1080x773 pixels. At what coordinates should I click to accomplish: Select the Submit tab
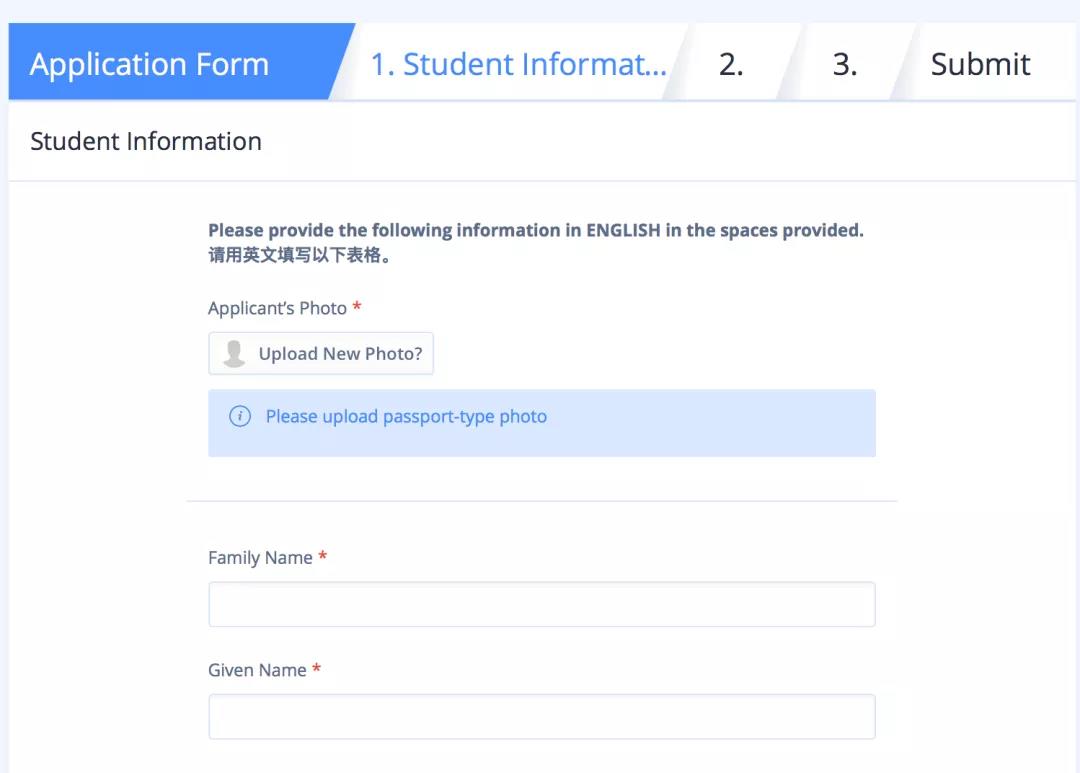(x=979, y=63)
